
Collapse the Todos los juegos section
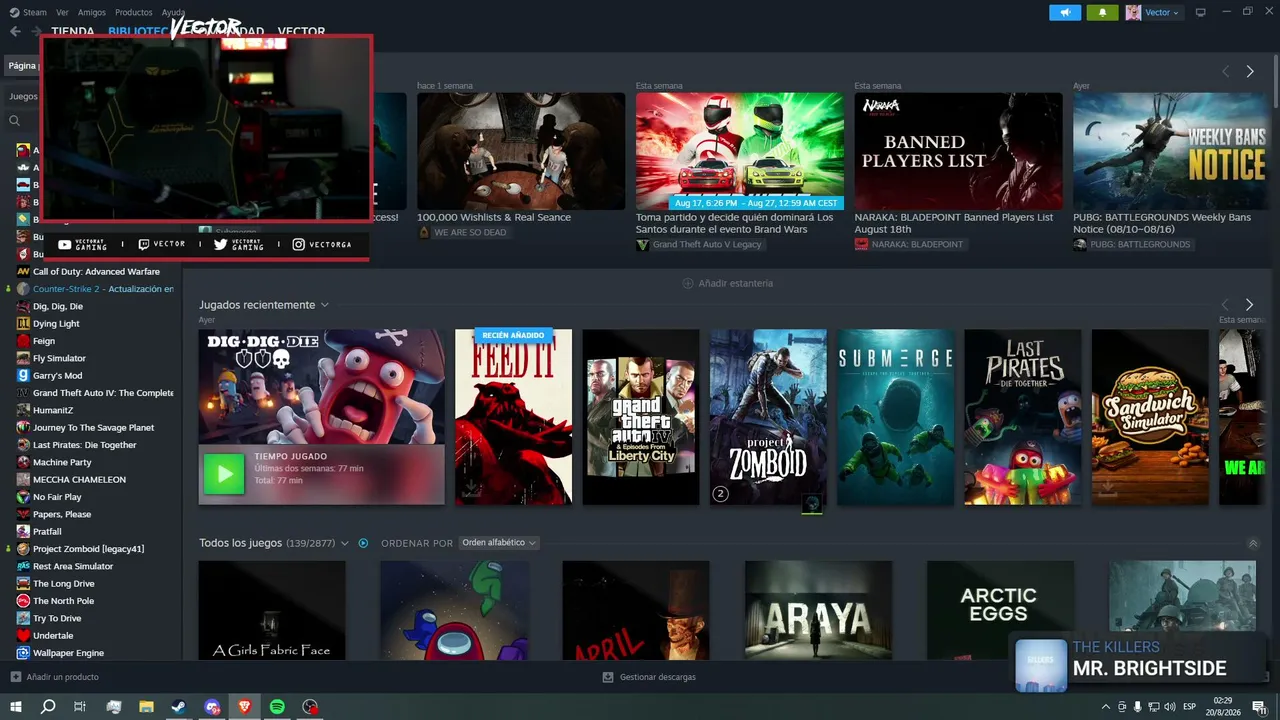pos(1253,544)
